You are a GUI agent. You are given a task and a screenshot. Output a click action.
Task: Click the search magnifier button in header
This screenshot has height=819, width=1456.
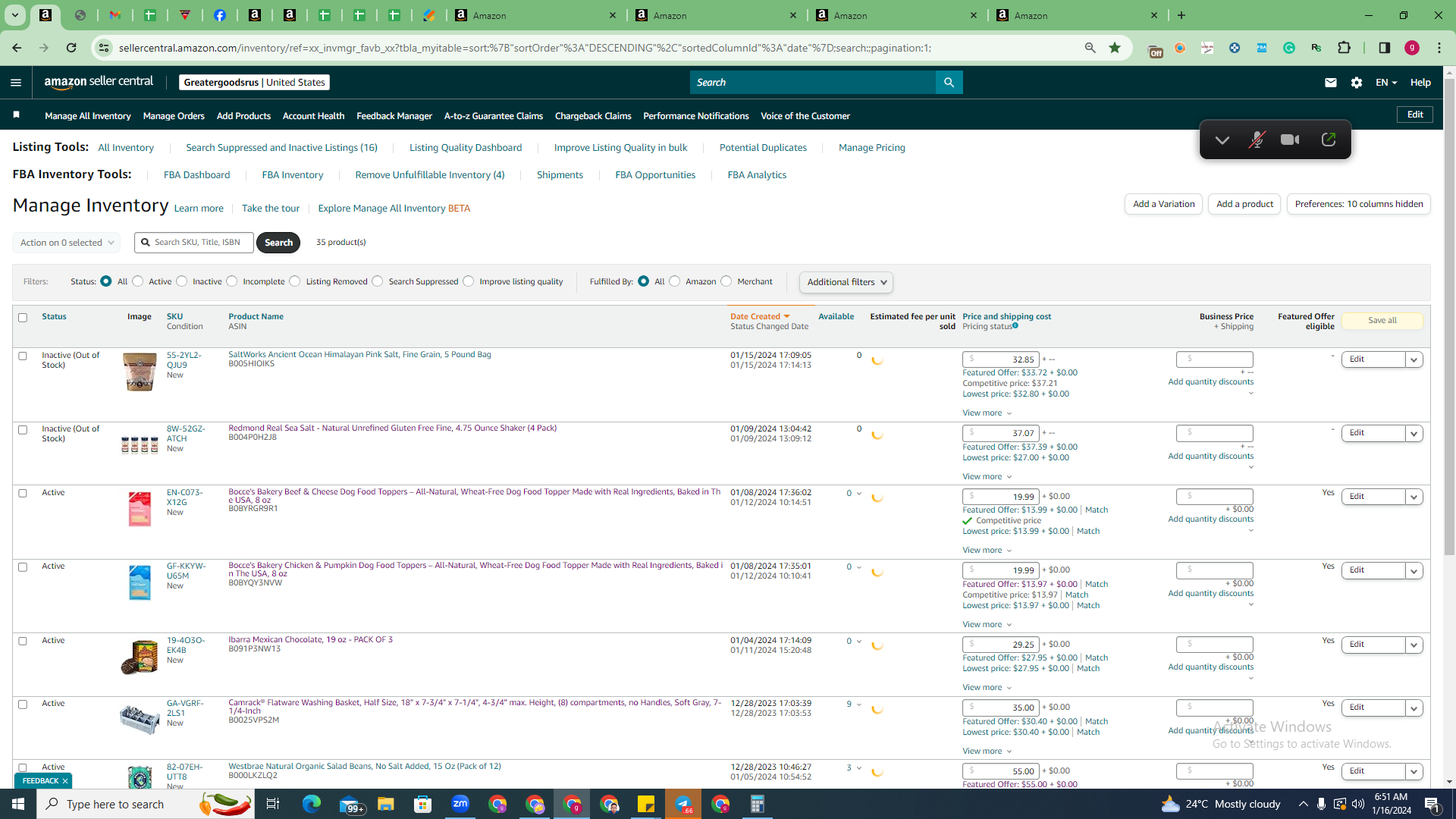click(949, 83)
